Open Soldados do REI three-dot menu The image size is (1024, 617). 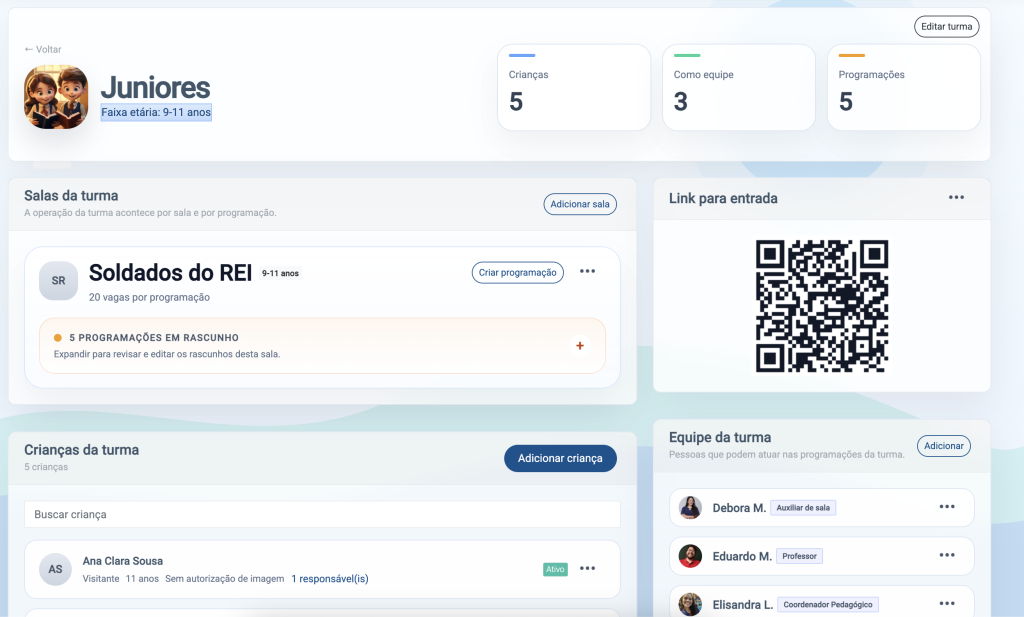tap(588, 272)
